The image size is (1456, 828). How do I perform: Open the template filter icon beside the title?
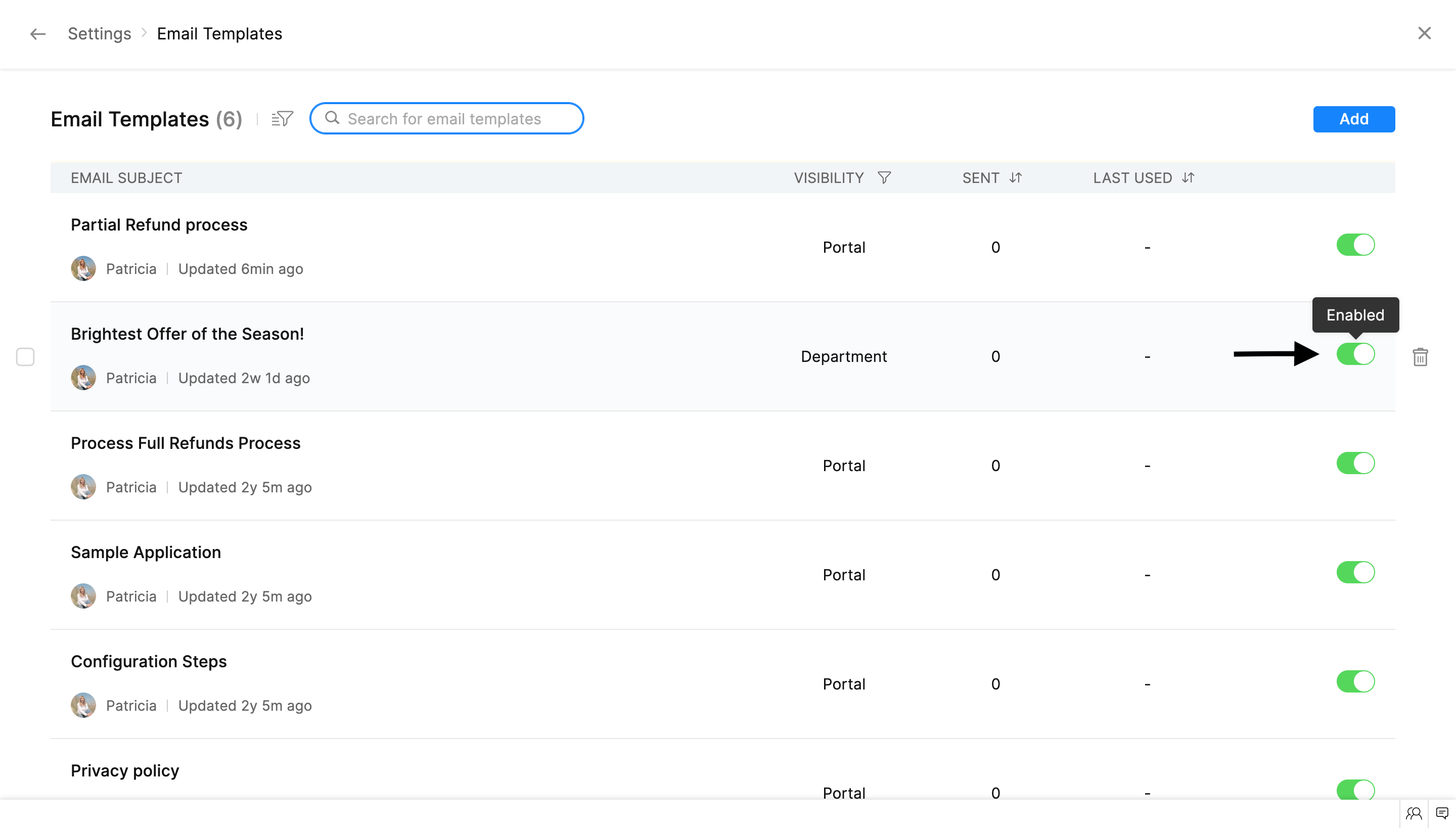[282, 119]
